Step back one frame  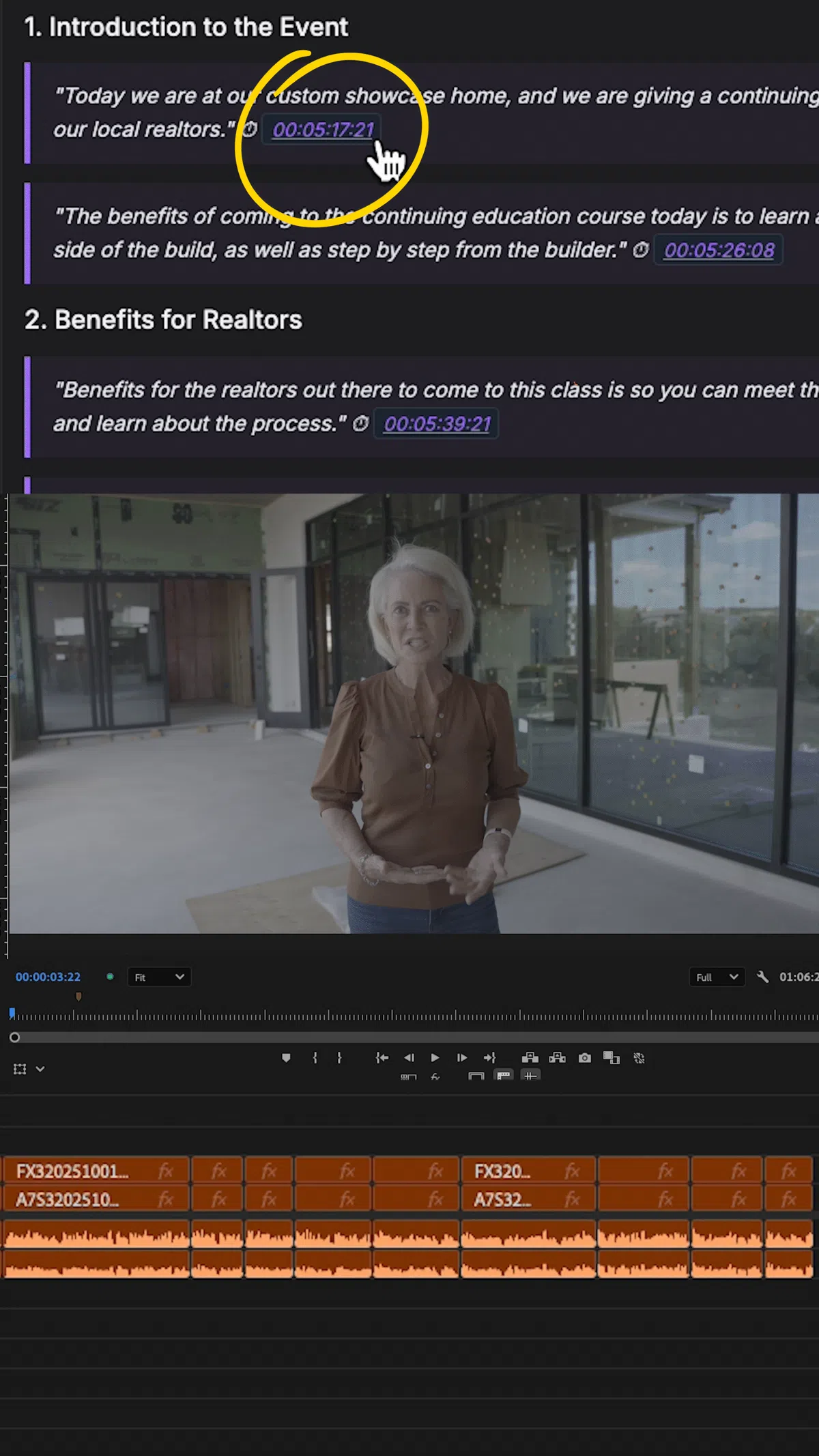409,1057
